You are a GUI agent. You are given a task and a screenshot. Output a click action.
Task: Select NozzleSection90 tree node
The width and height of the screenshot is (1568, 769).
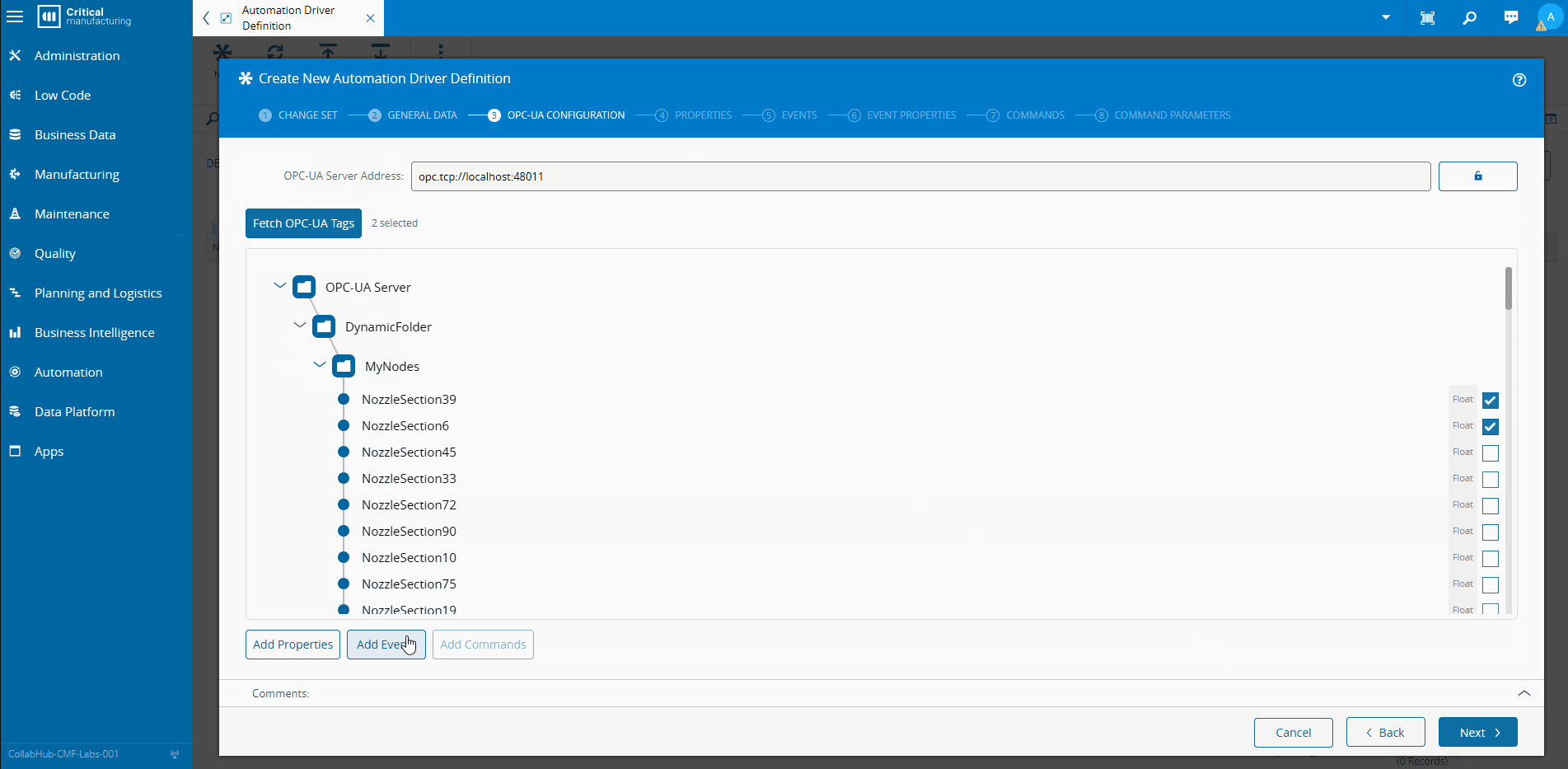(x=409, y=532)
